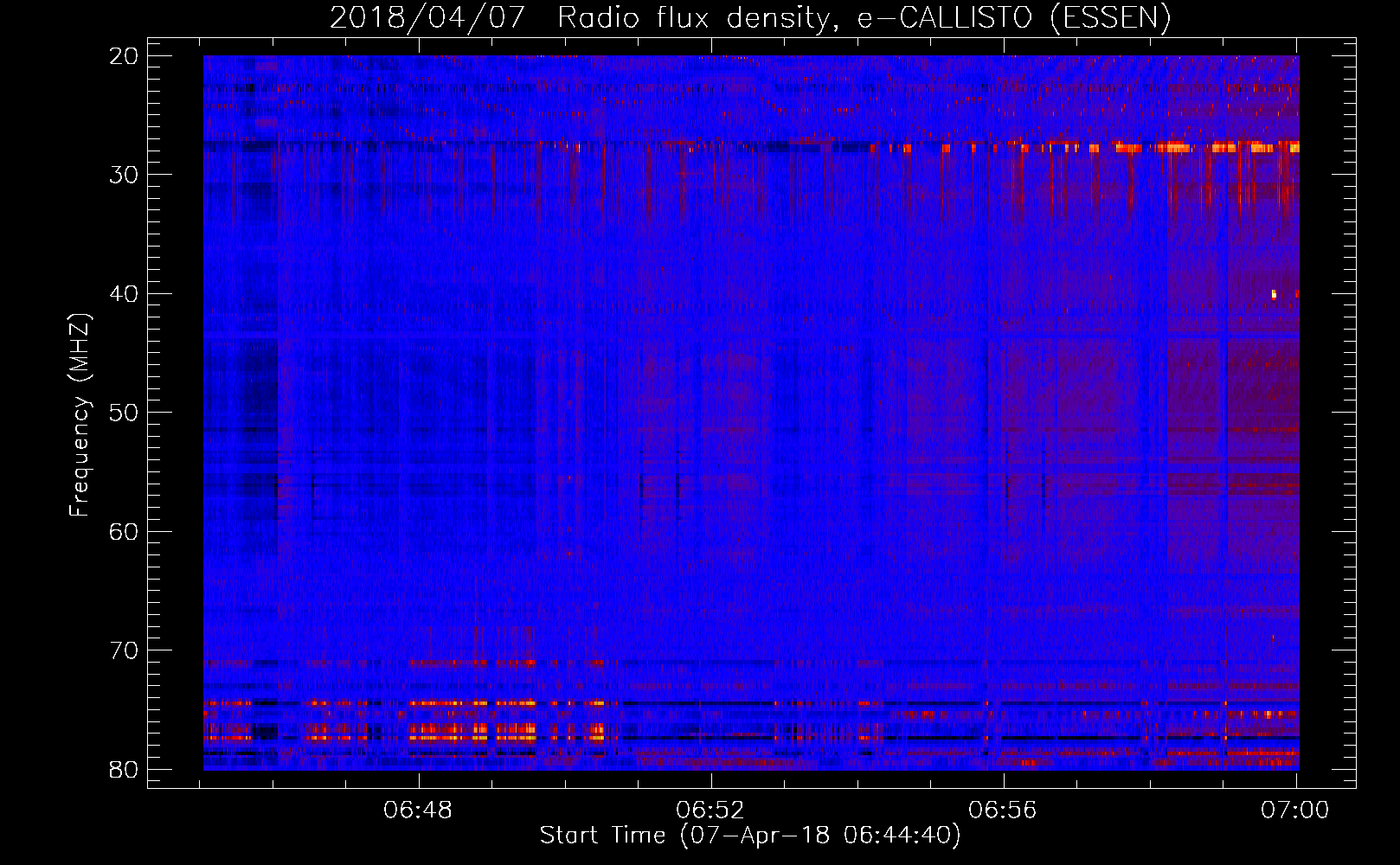
Task: Click the '06:56' time tick label
Action: [1003, 811]
